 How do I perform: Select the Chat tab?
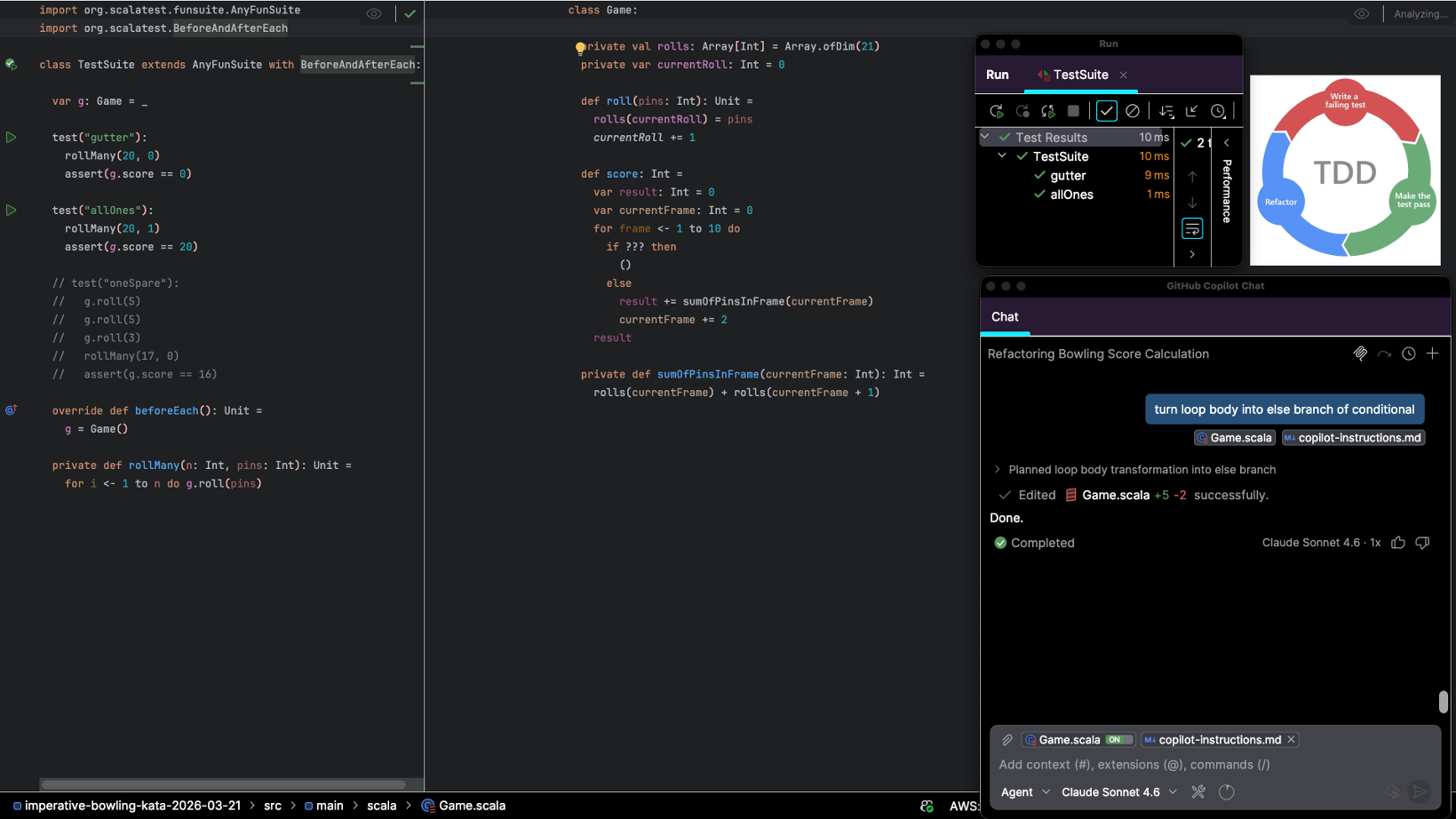click(x=1005, y=317)
